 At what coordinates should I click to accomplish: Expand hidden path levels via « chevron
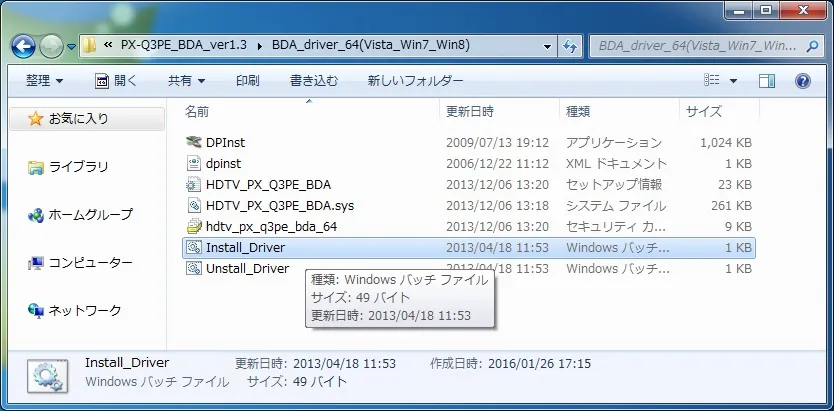point(108,46)
